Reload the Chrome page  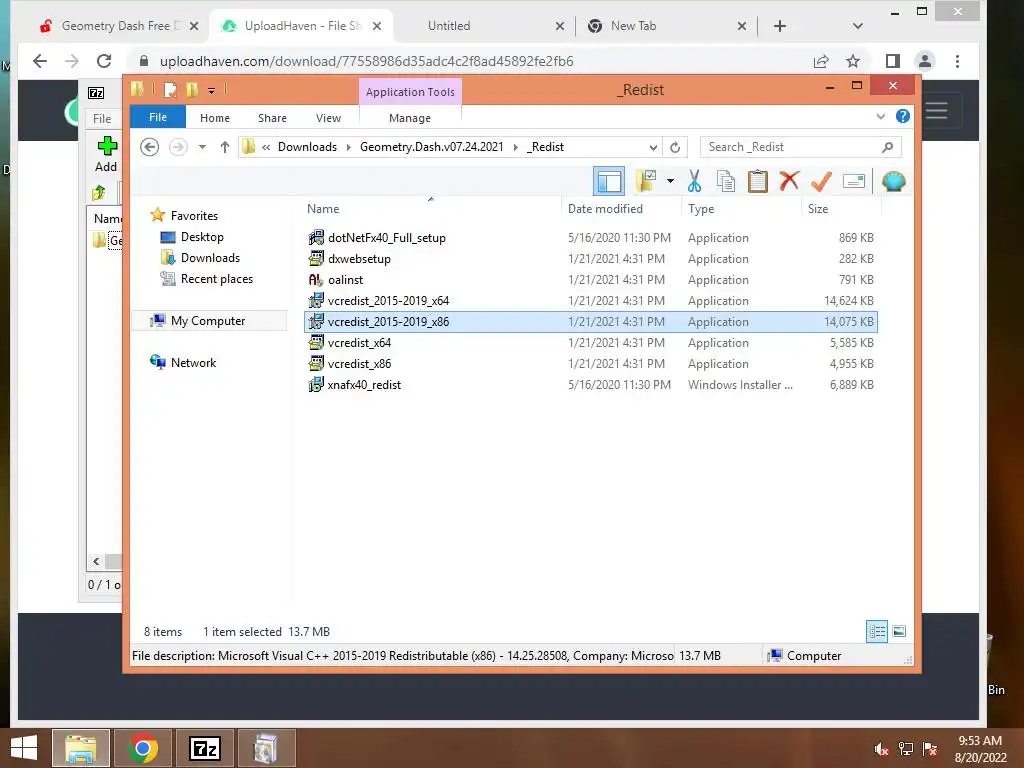click(104, 61)
